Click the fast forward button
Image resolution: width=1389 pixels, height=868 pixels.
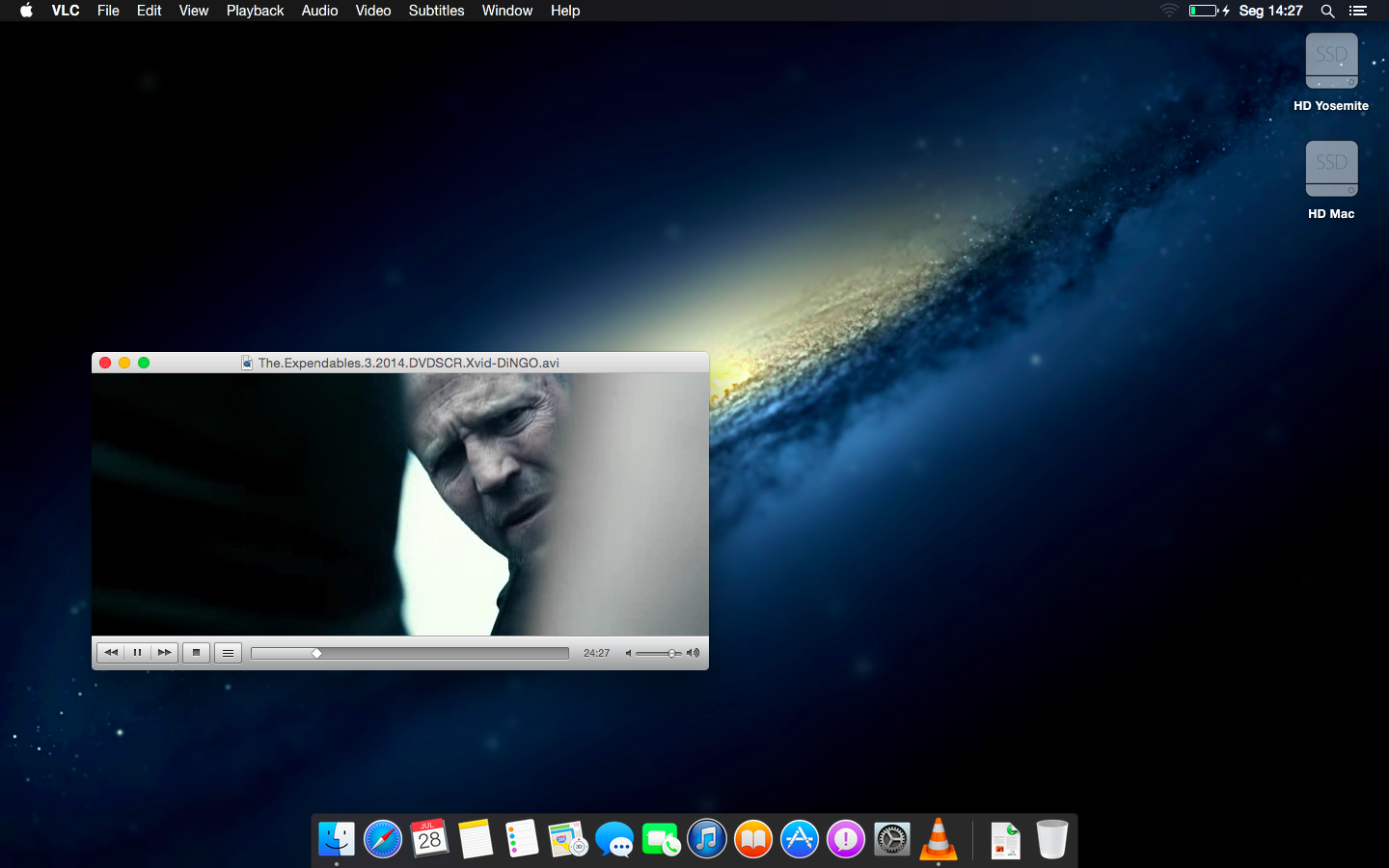(x=164, y=653)
